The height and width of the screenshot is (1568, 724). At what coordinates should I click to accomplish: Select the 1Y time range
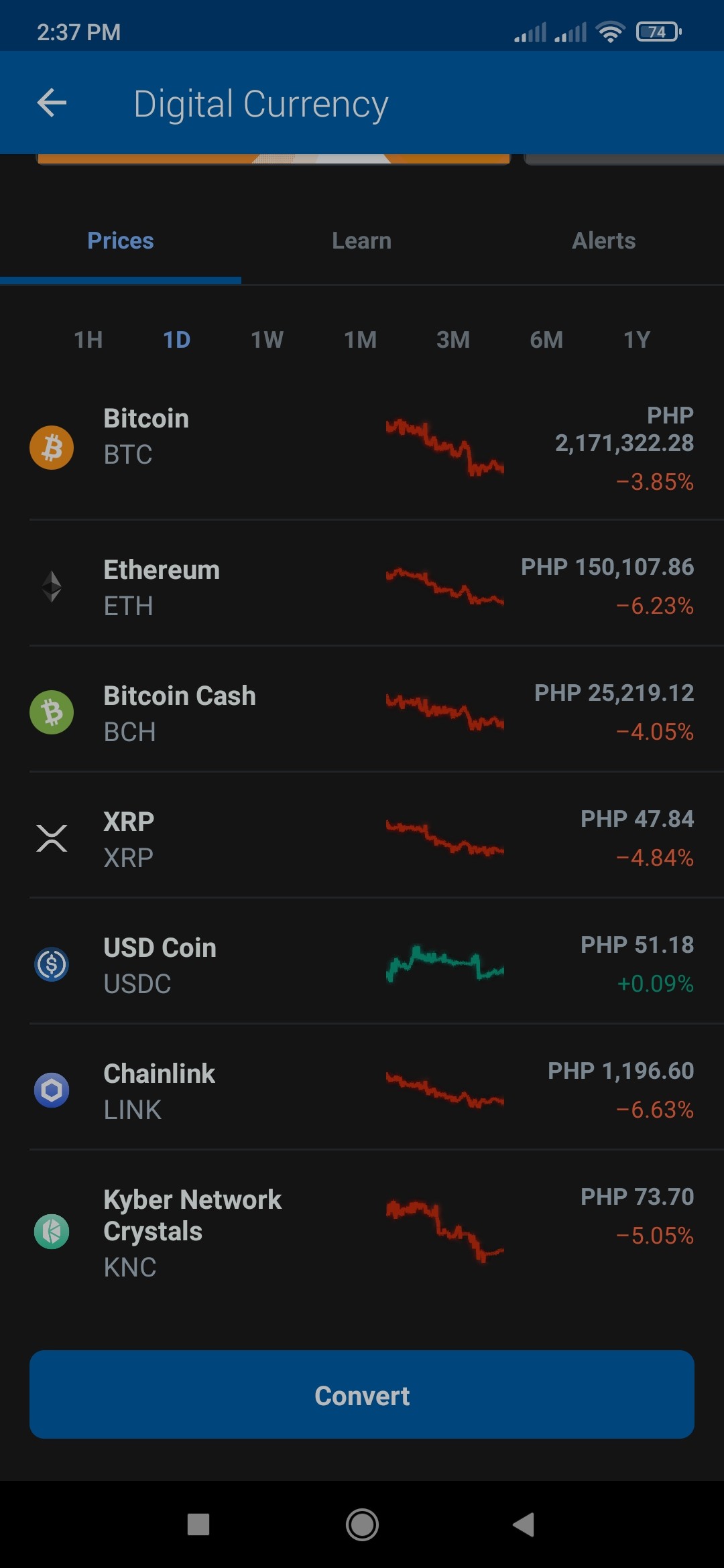[637, 340]
